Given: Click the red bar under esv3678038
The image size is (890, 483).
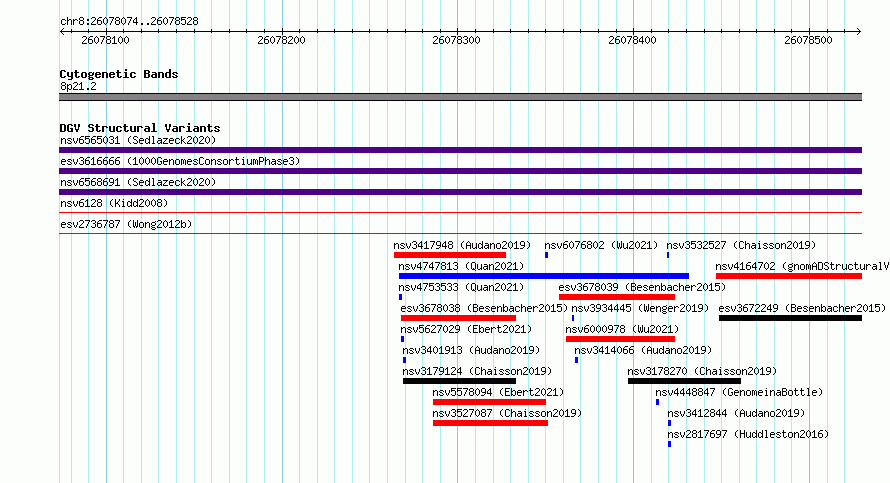Looking at the screenshot, I should (x=458, y=318).
